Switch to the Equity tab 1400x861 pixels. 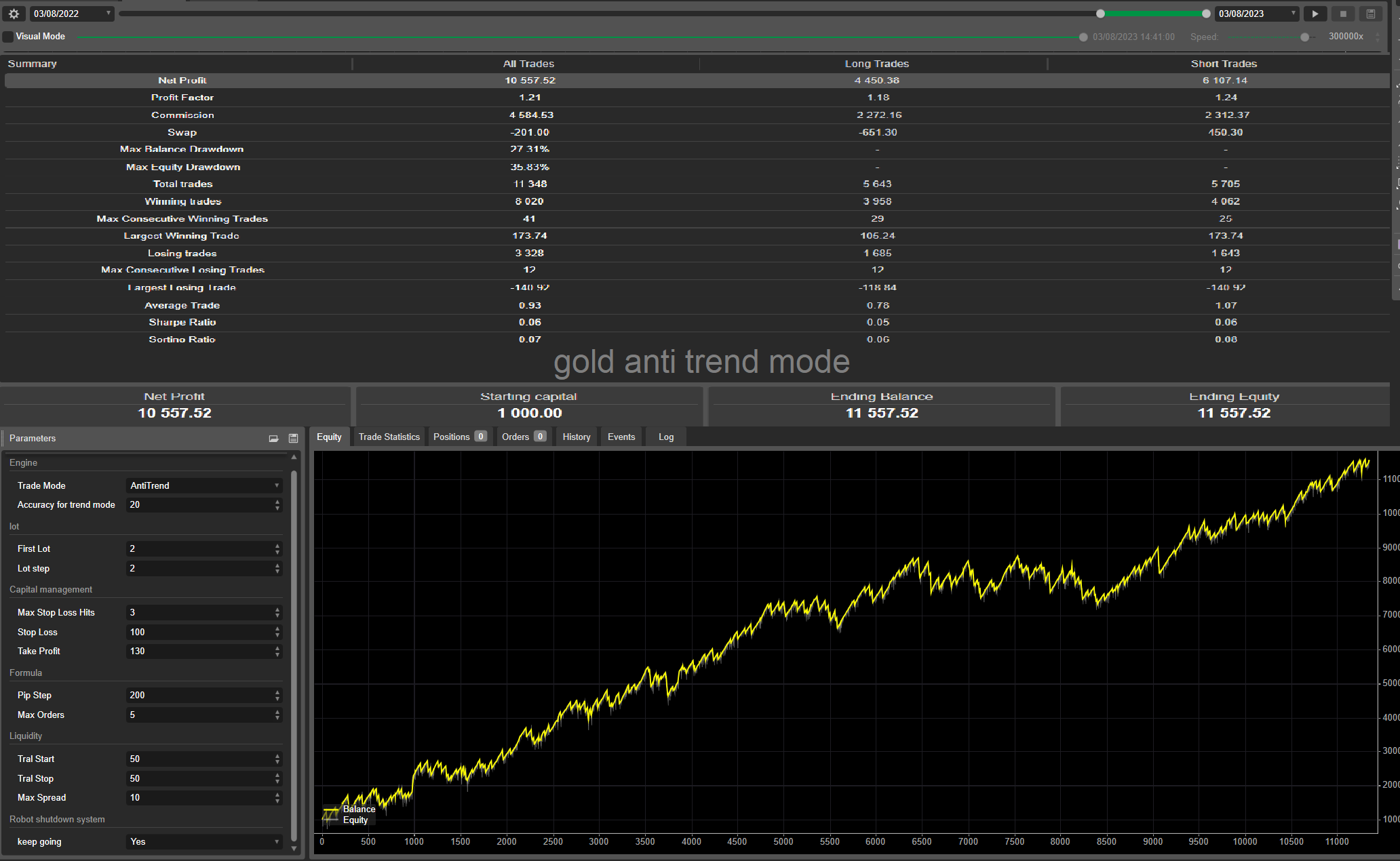(329, 437)
